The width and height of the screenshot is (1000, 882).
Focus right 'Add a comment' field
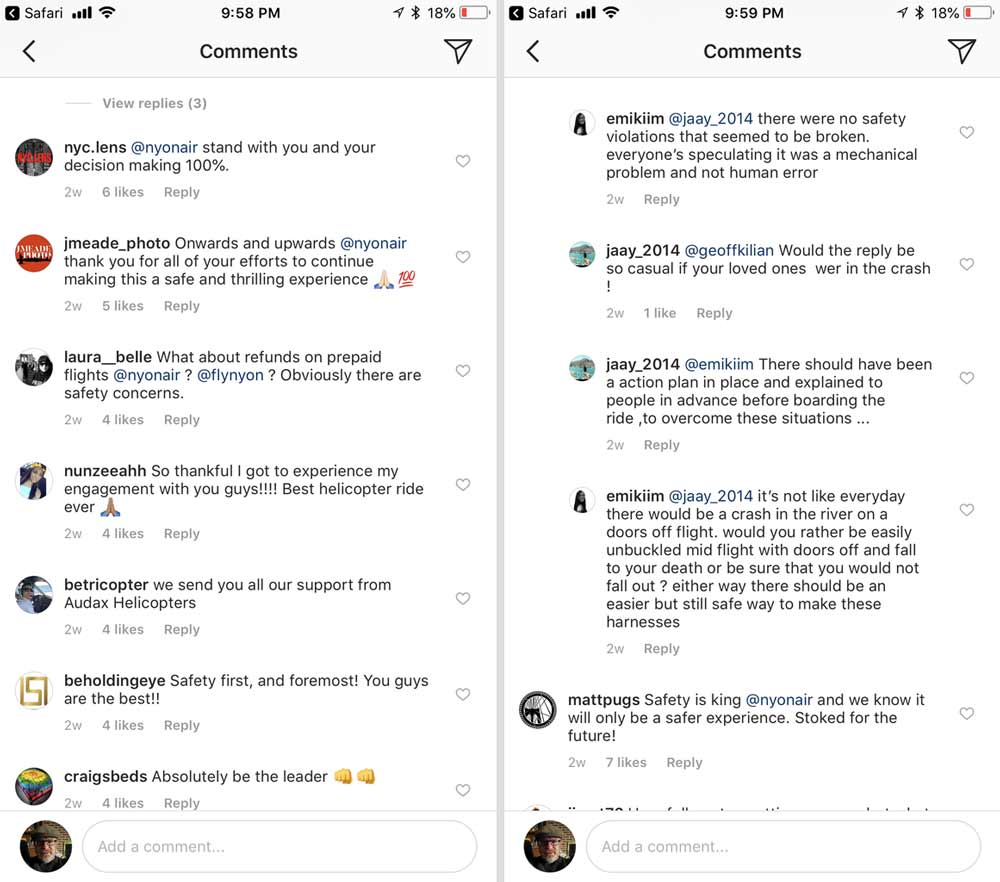point(782,846)
